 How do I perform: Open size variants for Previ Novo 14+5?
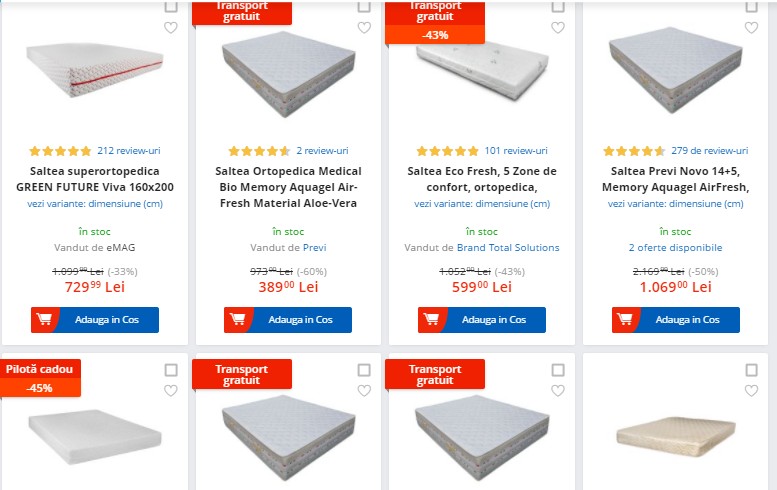tap(675, 204)
